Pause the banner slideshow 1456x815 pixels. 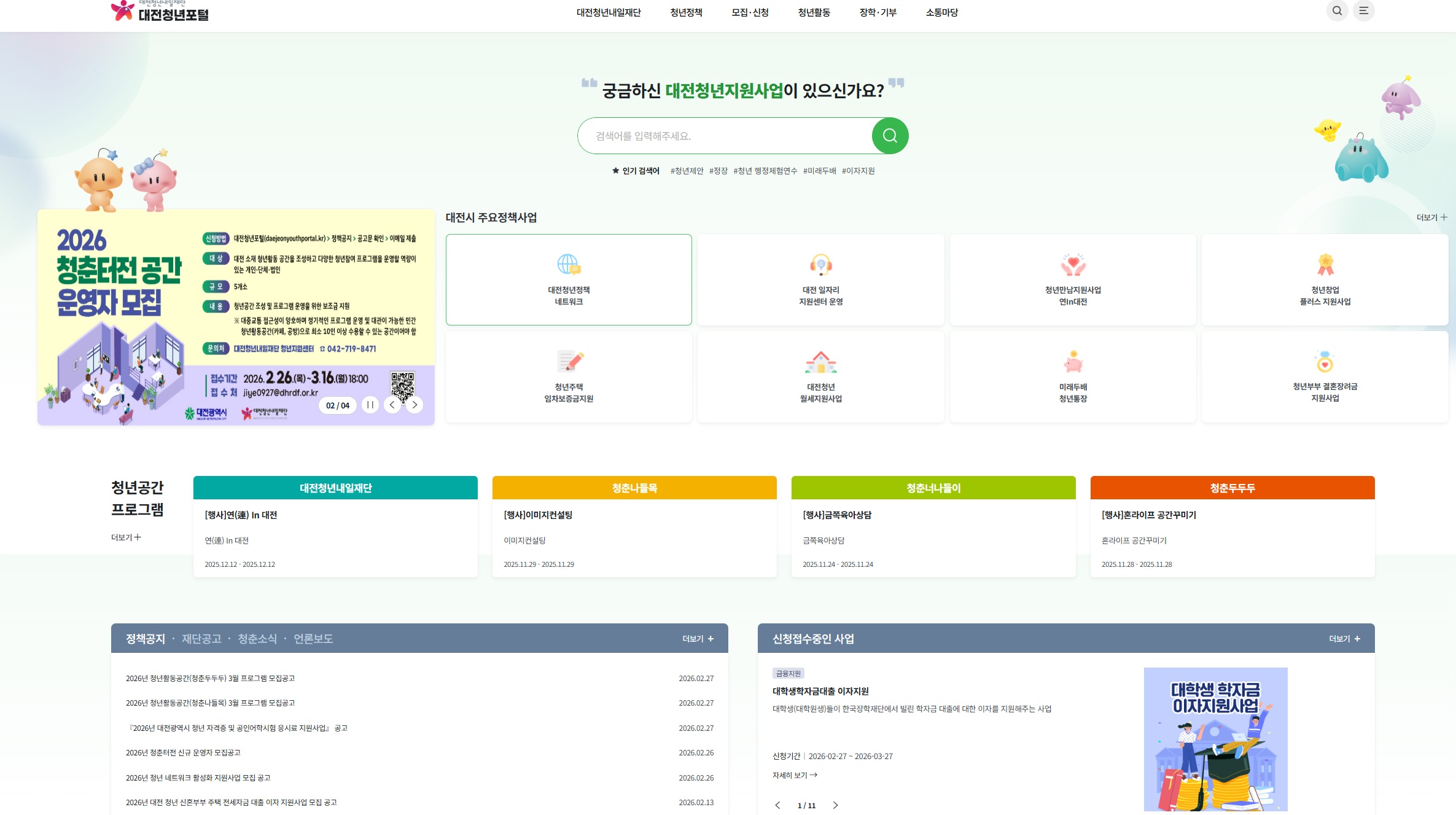[370, 405]
